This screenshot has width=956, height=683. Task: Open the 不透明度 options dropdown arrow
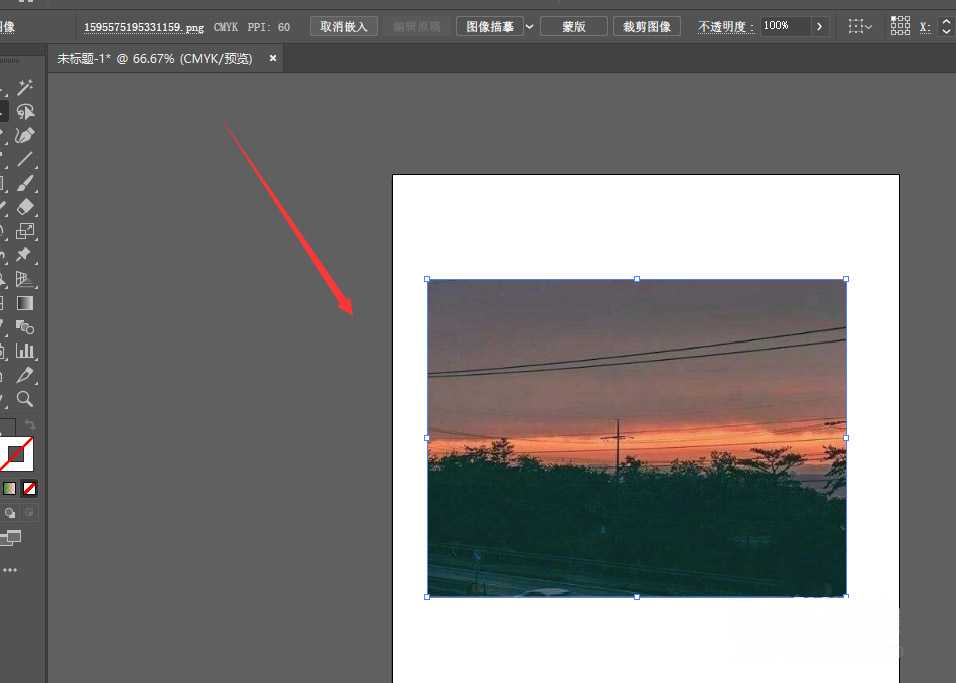point(819,26)
